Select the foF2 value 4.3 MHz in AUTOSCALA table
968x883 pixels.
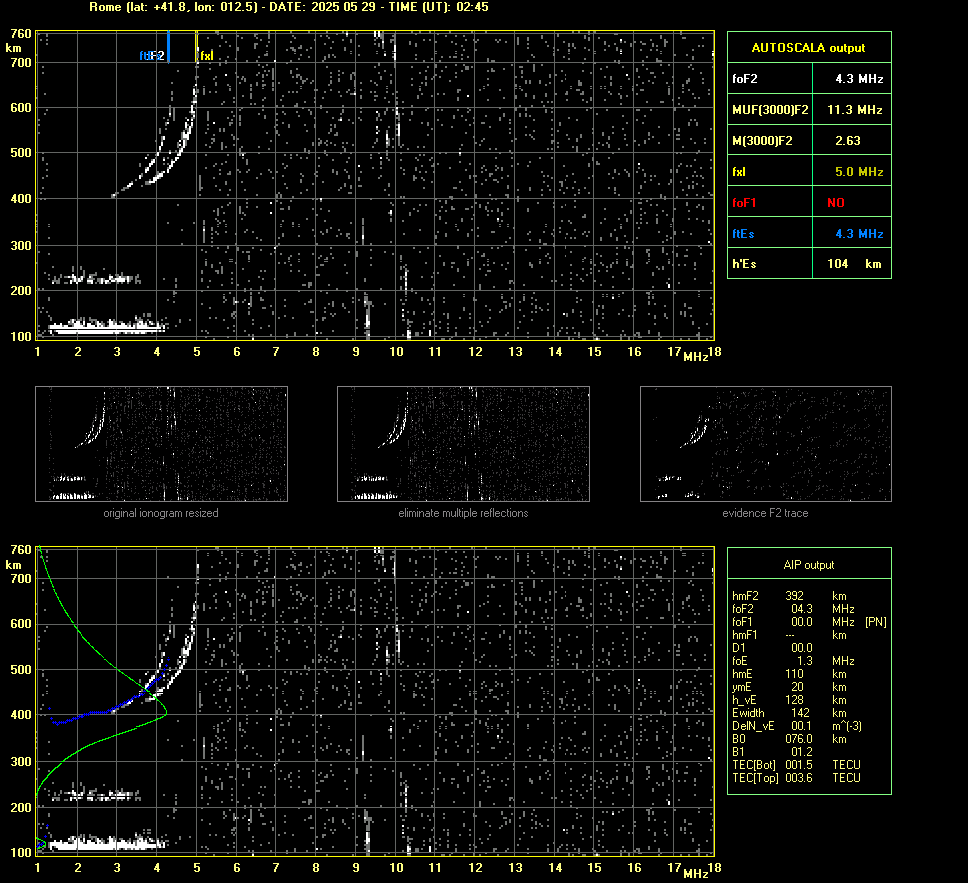pos(859,79)
